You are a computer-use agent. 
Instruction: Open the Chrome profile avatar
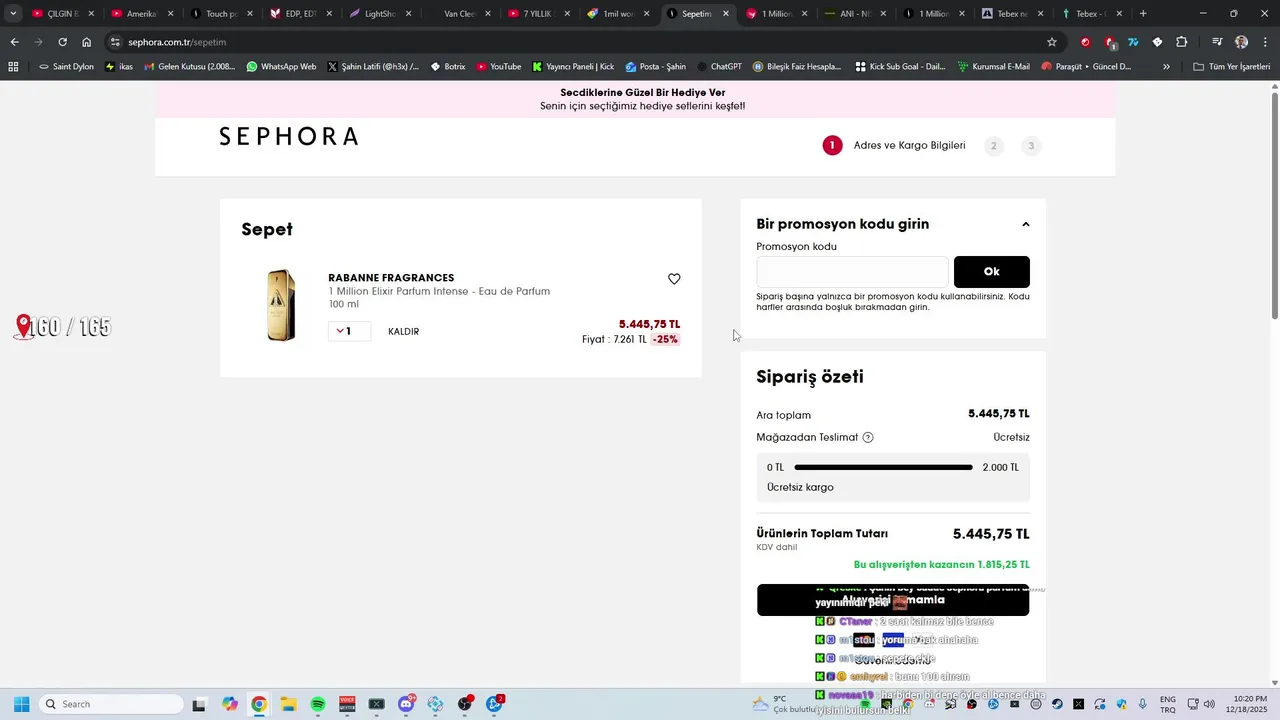click(1241, 42)
